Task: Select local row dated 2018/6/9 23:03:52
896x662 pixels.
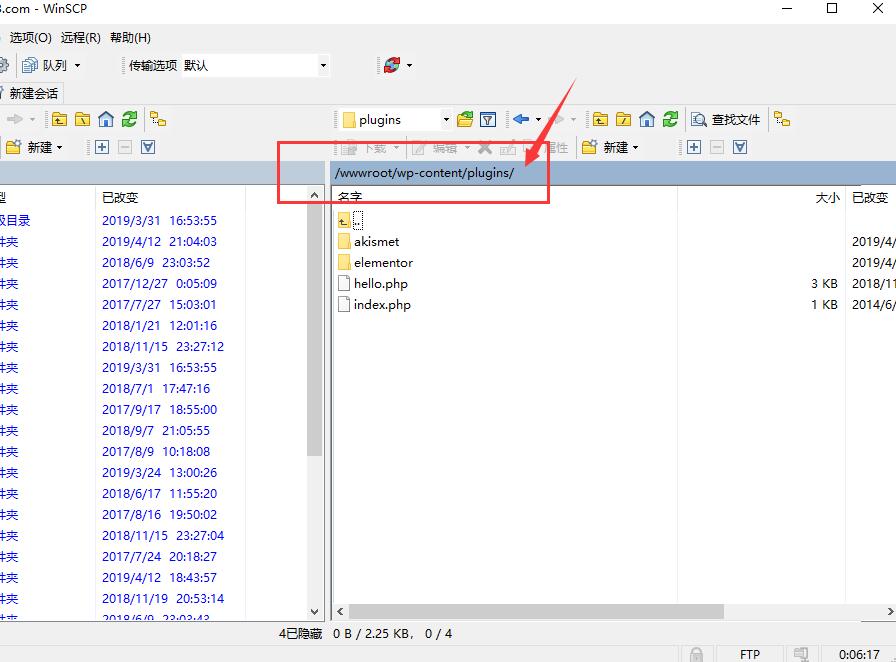Action: tap(156, 263)
